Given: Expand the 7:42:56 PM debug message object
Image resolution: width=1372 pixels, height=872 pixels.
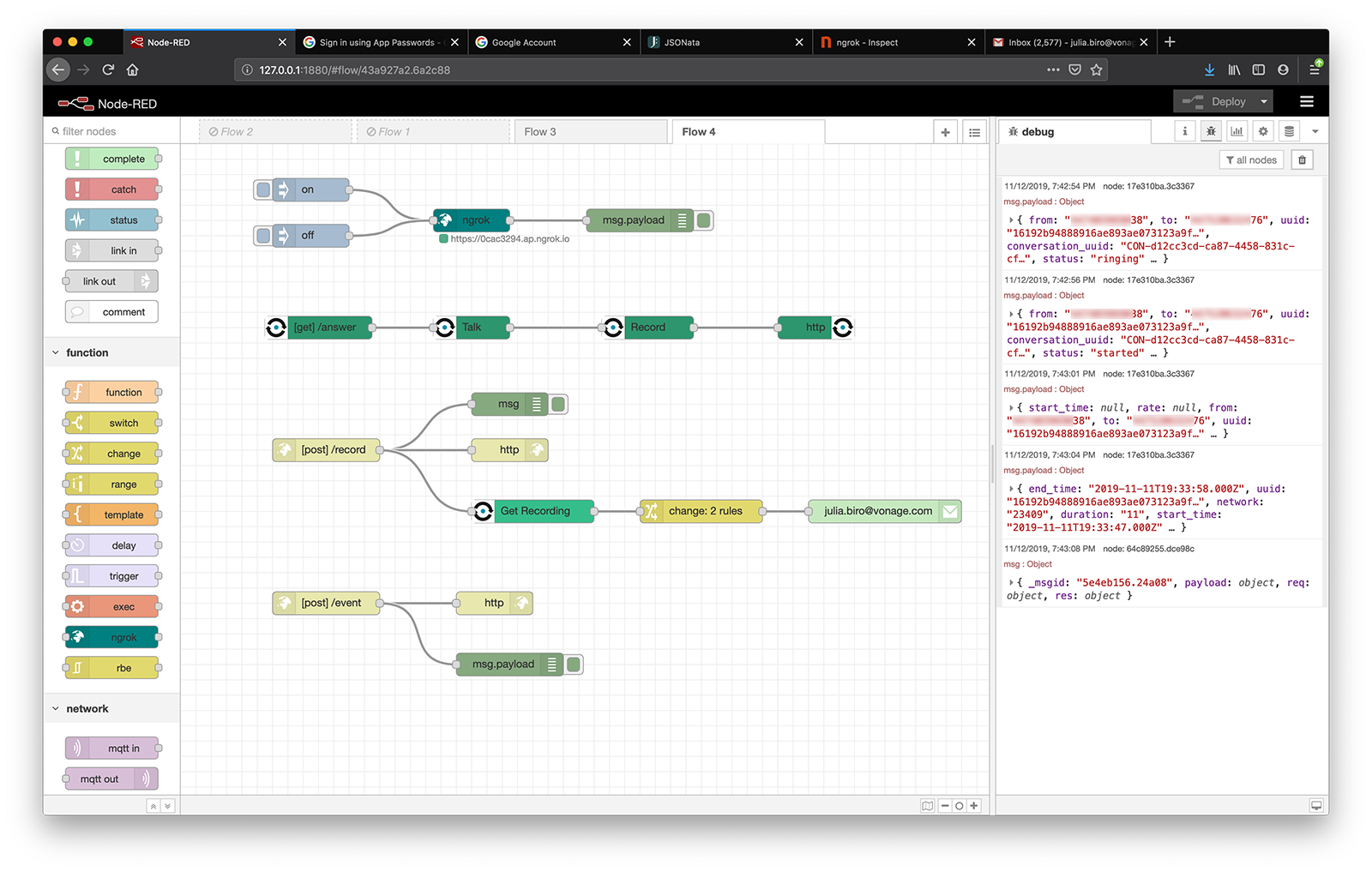Looking at the screenshot, I should pos(1012,314).
